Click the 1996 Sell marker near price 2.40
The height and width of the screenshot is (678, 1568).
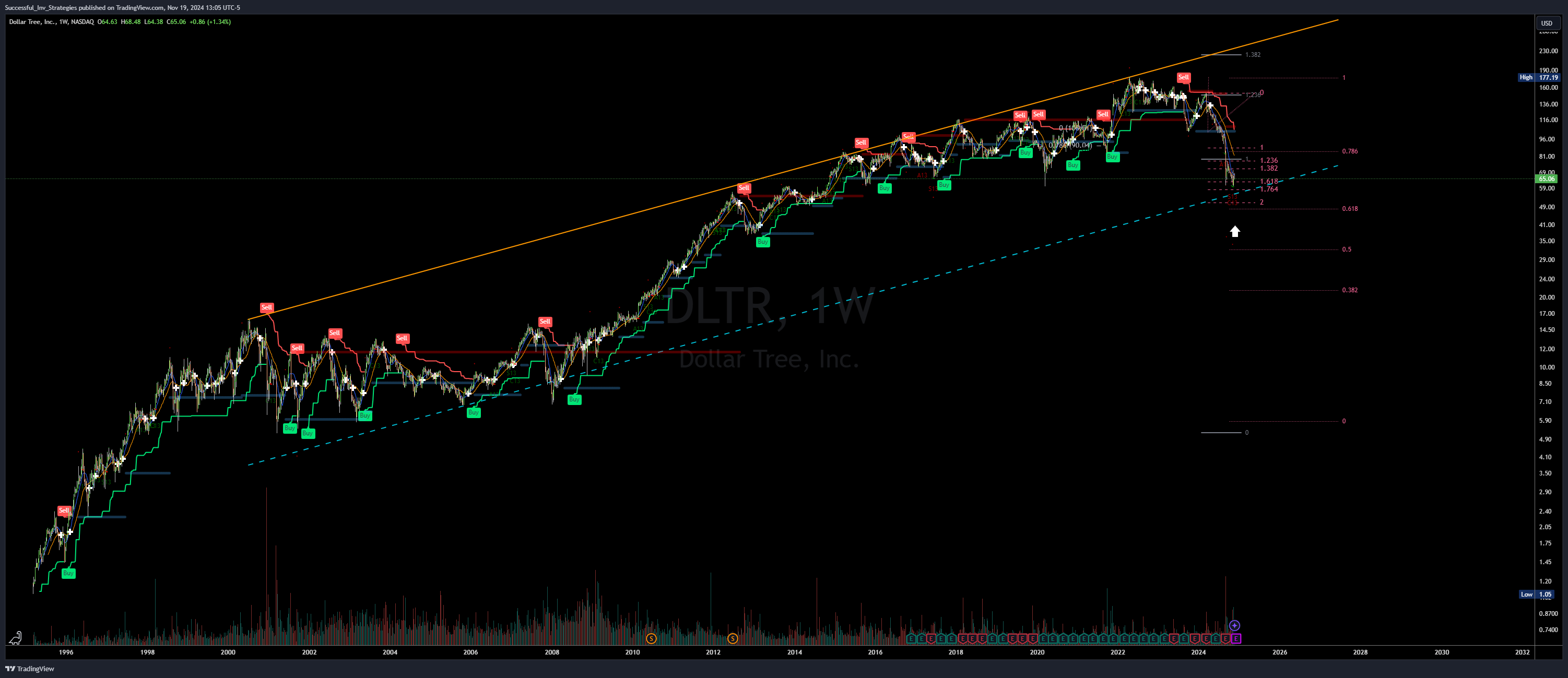coord(64,510)
